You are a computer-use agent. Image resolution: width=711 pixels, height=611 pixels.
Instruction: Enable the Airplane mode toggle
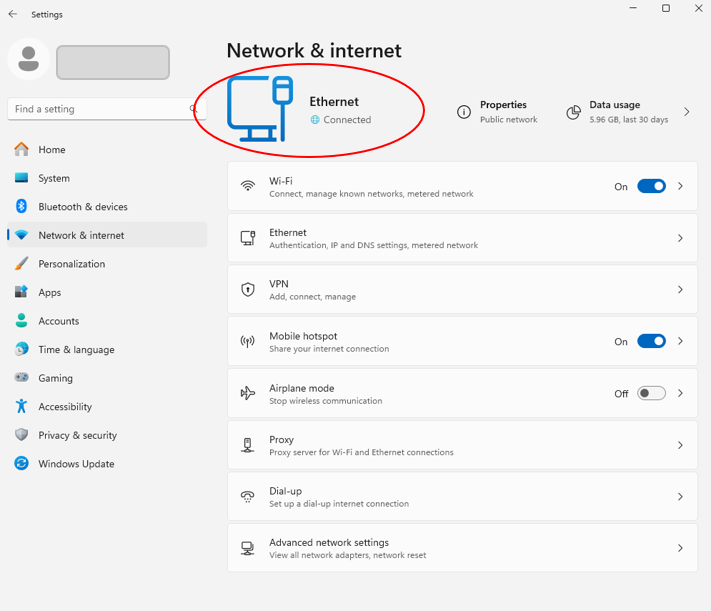[651, 393]
